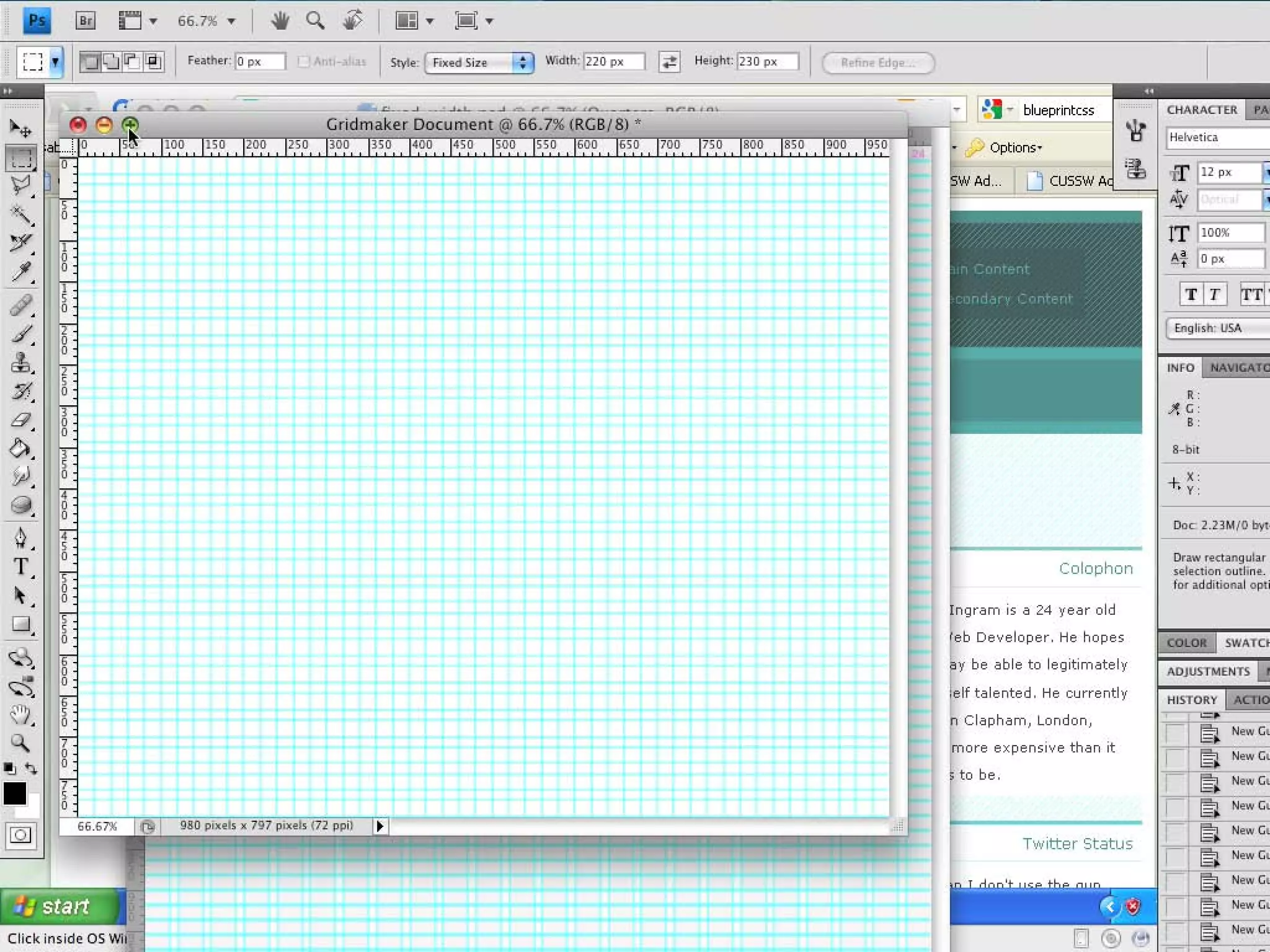Select the Paint Bucket tool
Screen dimensions: 1270x952
coord(20,448)
